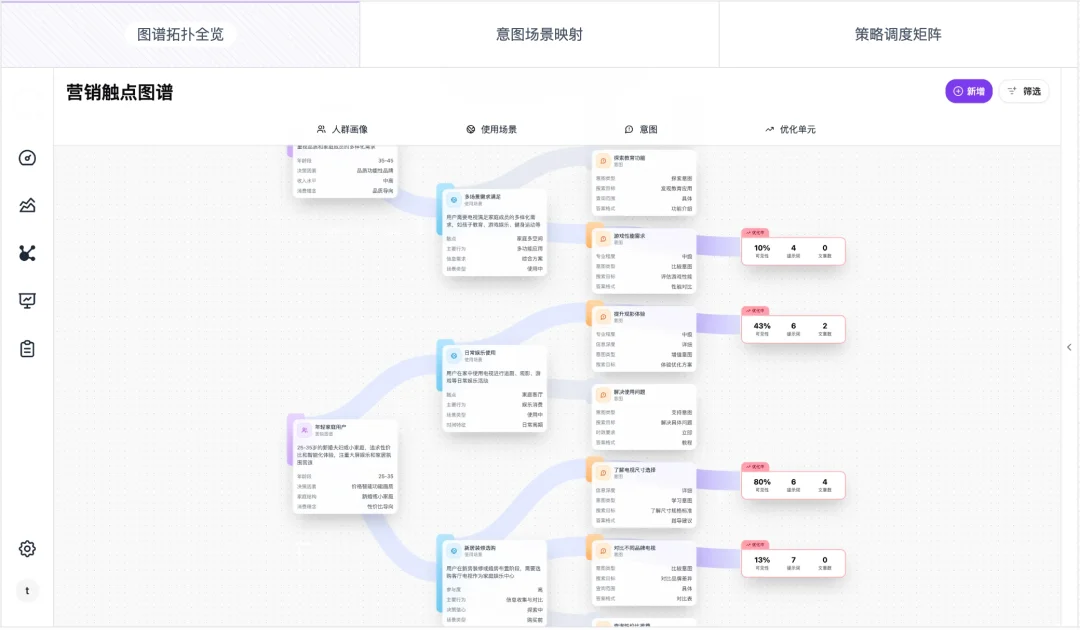Open the 筛选 filter control
The height and width of the screenshot is (630, 1080).
coord(1023,90)
